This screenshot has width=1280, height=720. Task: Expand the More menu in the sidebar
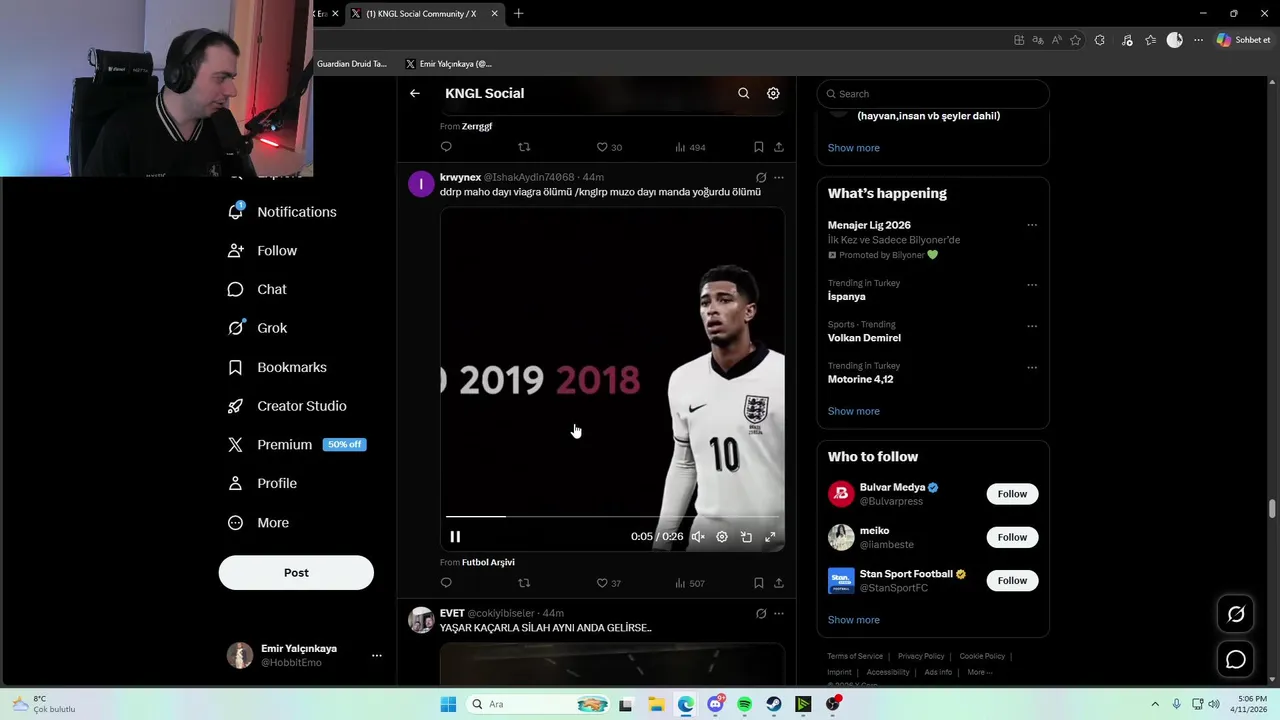[x=258, y=523]
